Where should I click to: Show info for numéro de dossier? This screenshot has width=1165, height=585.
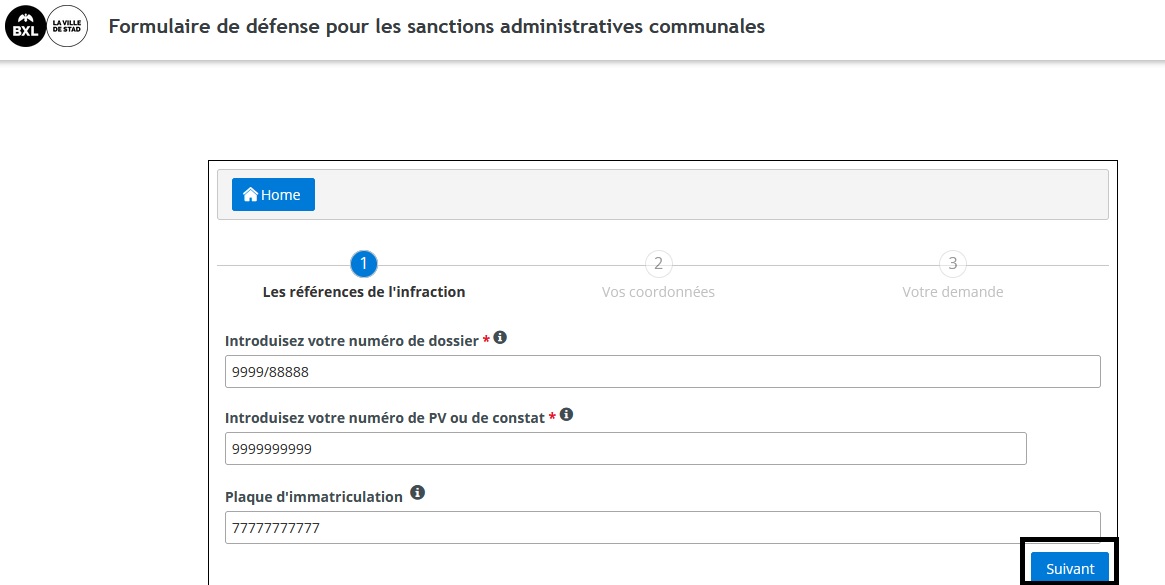click(500, 338)
